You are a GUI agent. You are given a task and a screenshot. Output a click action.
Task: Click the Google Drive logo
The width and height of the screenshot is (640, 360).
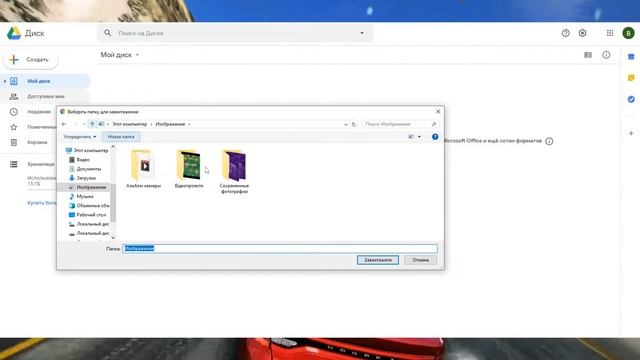pyautogui.click(x=14, y=33)
